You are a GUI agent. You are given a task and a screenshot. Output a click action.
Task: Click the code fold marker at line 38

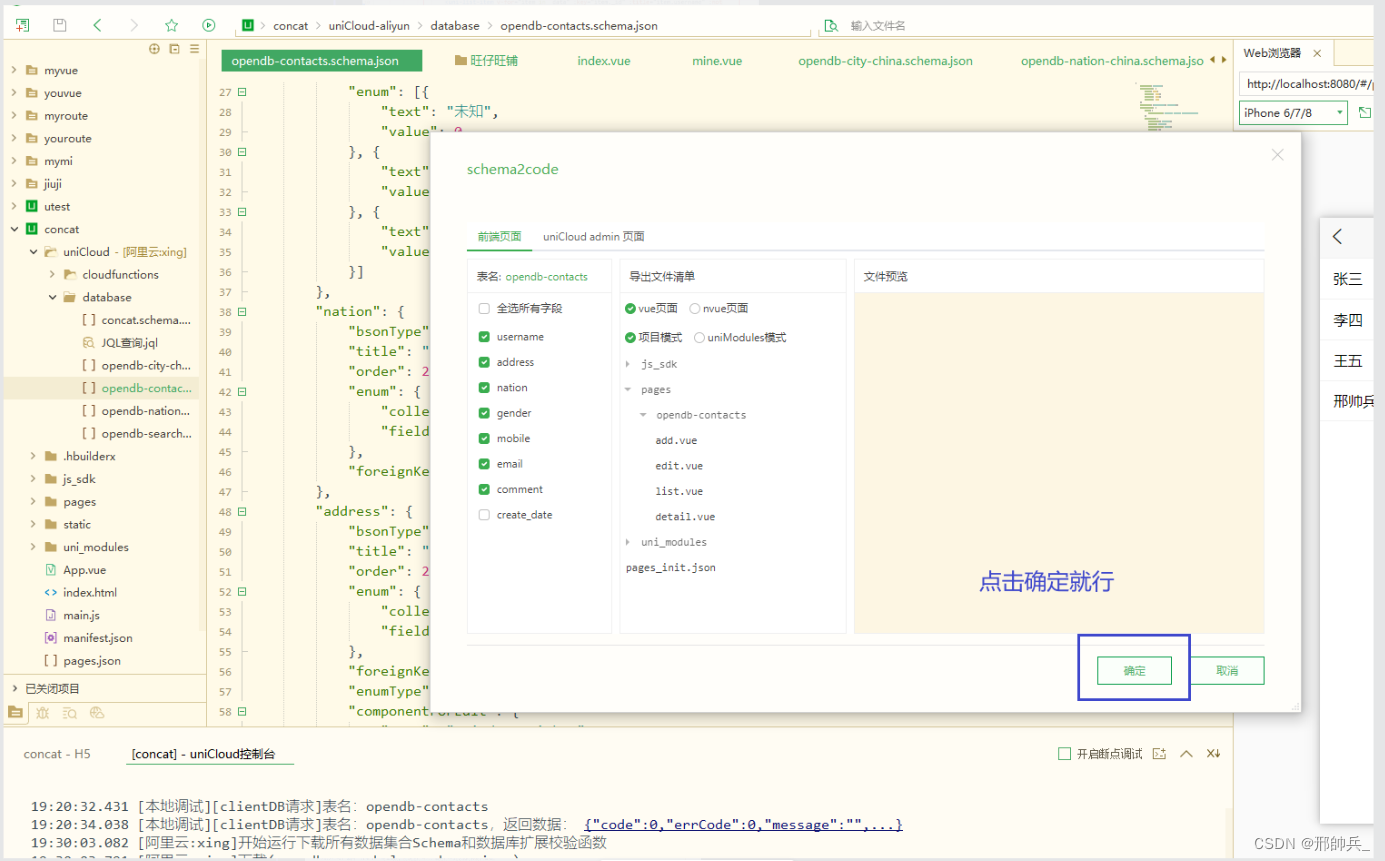pos(242,312)
